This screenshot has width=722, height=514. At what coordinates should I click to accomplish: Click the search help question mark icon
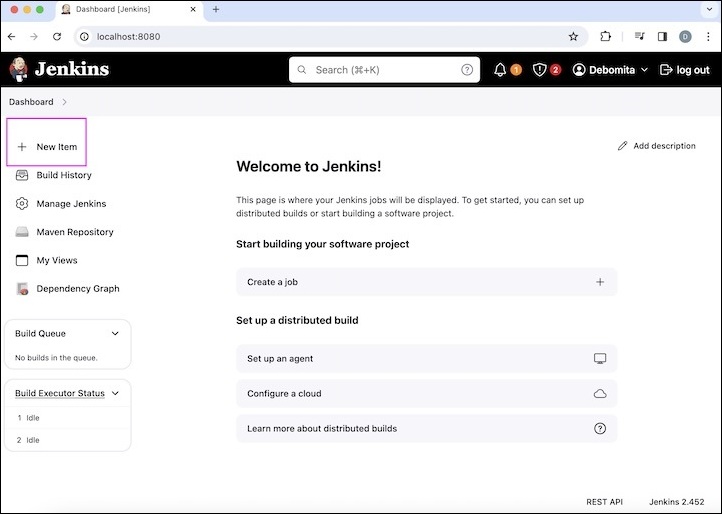pyautogui.click(x=467, y=70)
